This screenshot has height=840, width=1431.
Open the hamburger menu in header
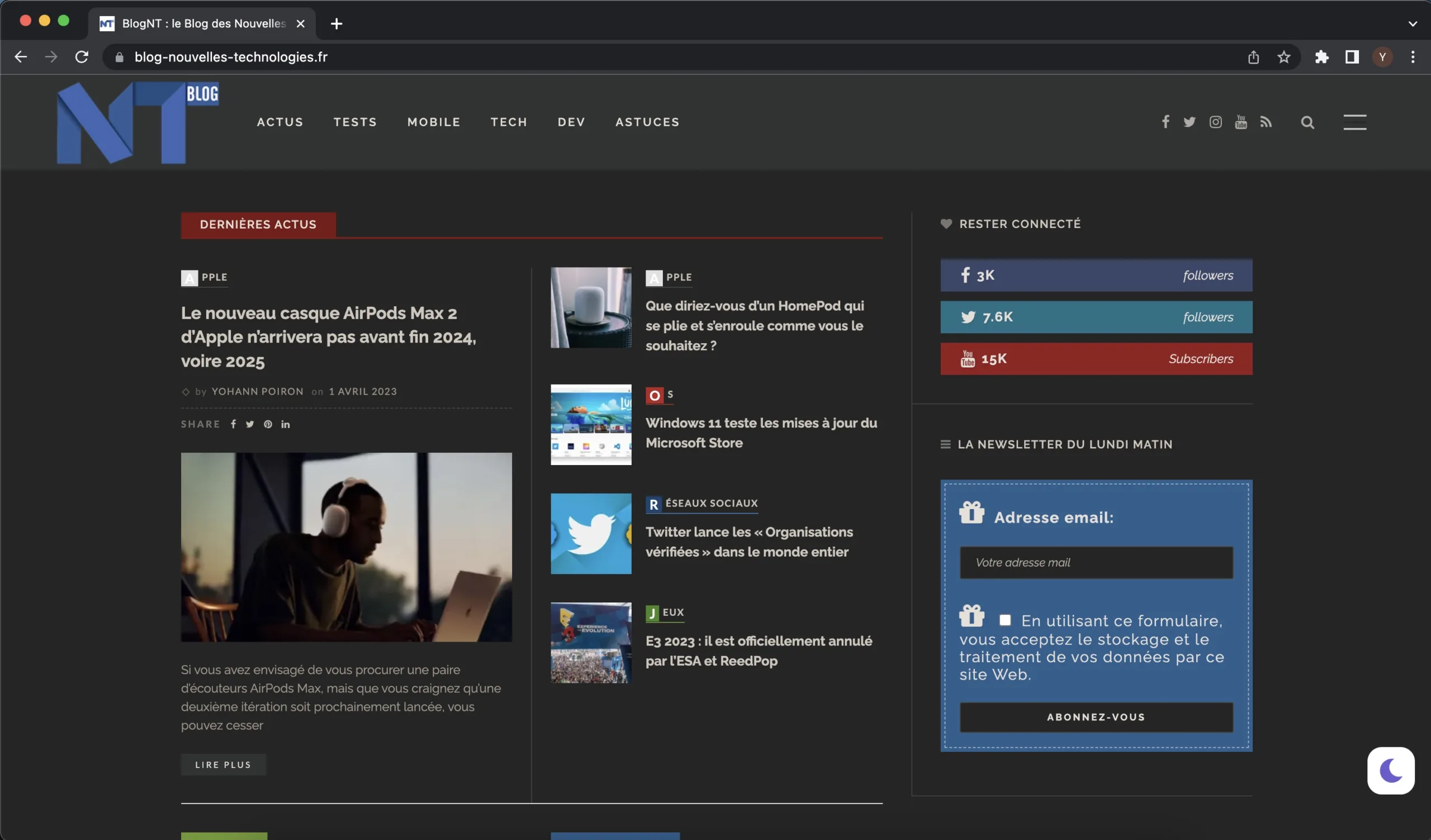click(x=1354, y=122)
